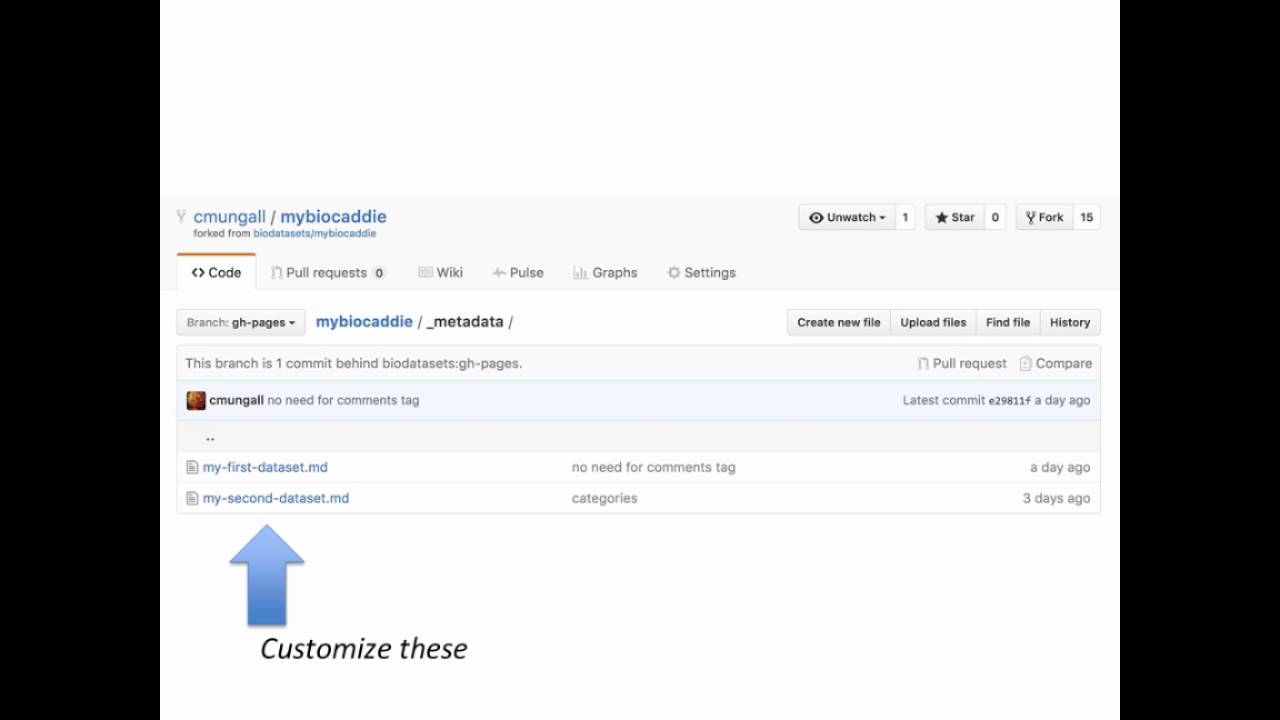Open the commit History button
This screenshot has height=720, width=1280.
[1070, 322]
